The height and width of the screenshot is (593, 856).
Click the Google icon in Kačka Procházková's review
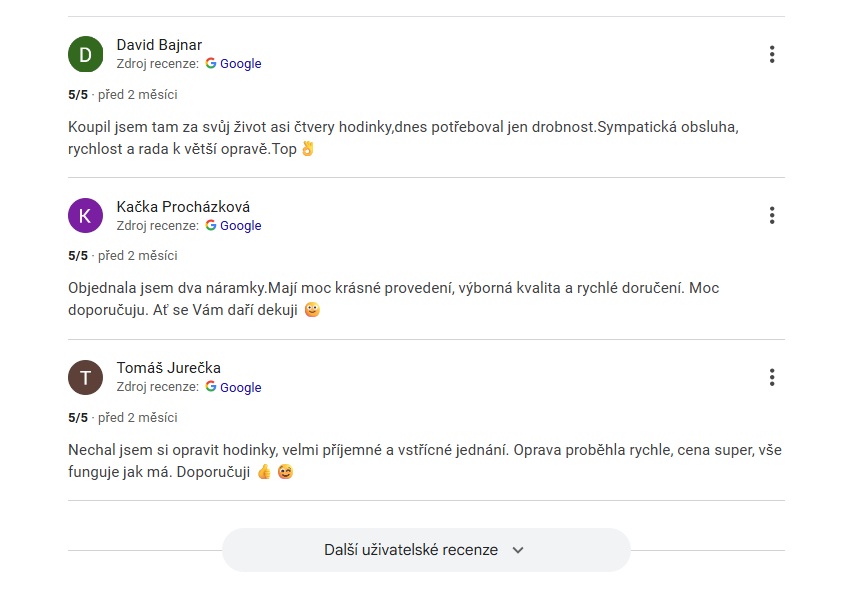pos(211,225)
